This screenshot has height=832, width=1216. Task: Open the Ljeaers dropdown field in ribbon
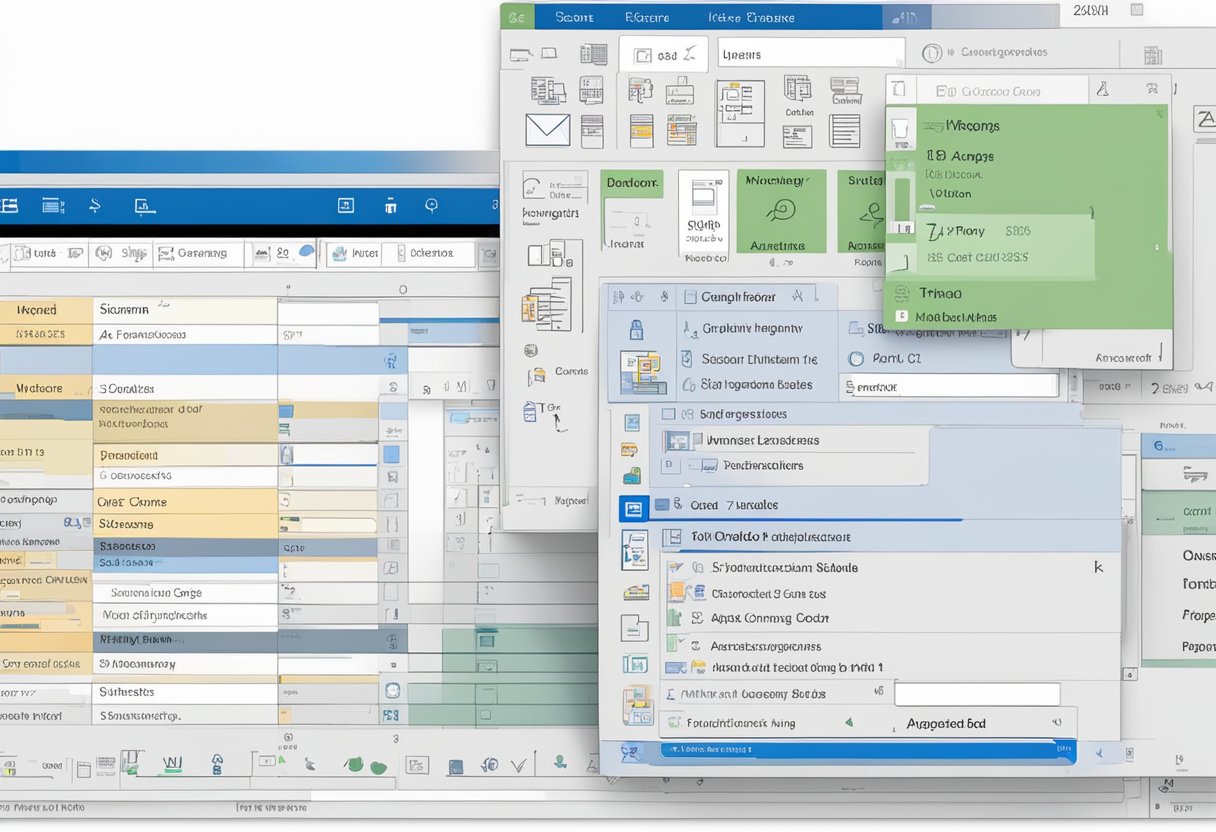pos(810,55)
